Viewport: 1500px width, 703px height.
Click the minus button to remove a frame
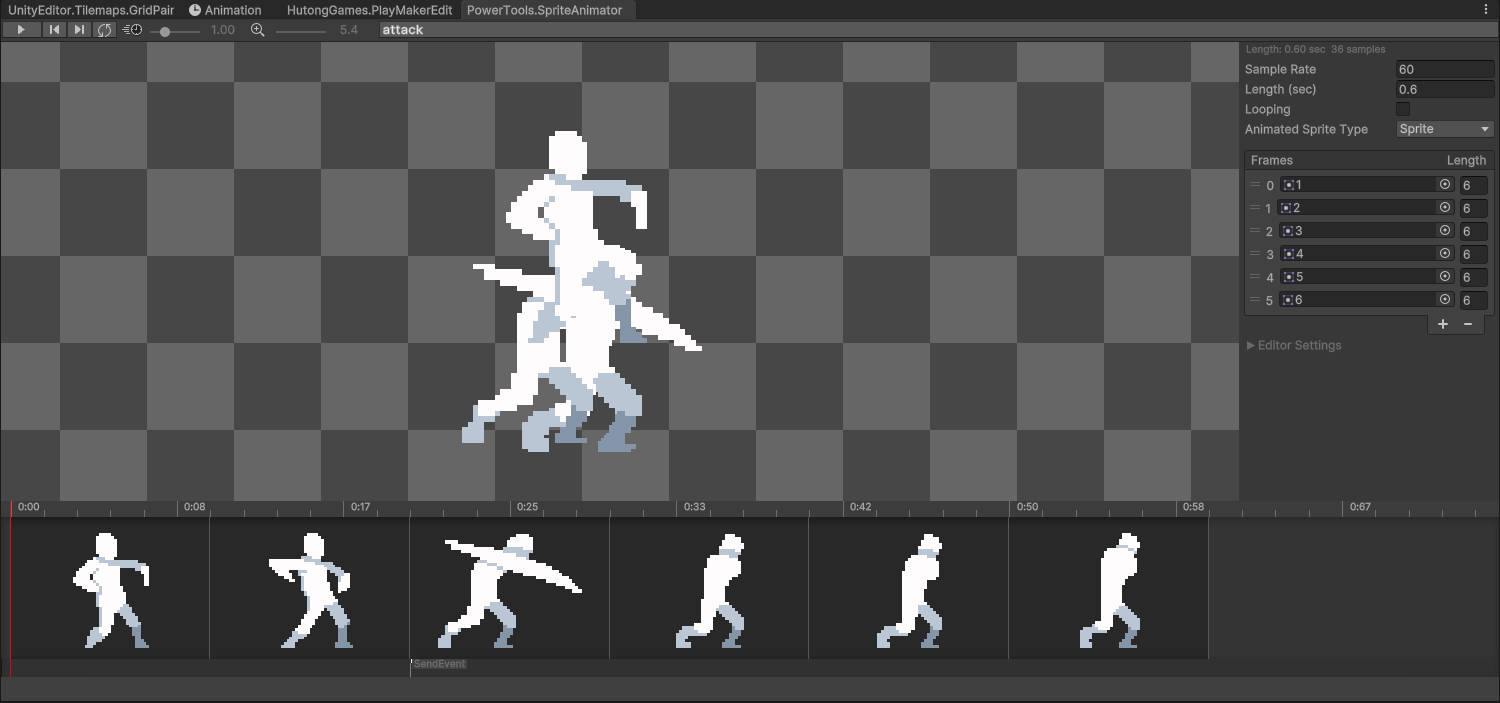1469,324
